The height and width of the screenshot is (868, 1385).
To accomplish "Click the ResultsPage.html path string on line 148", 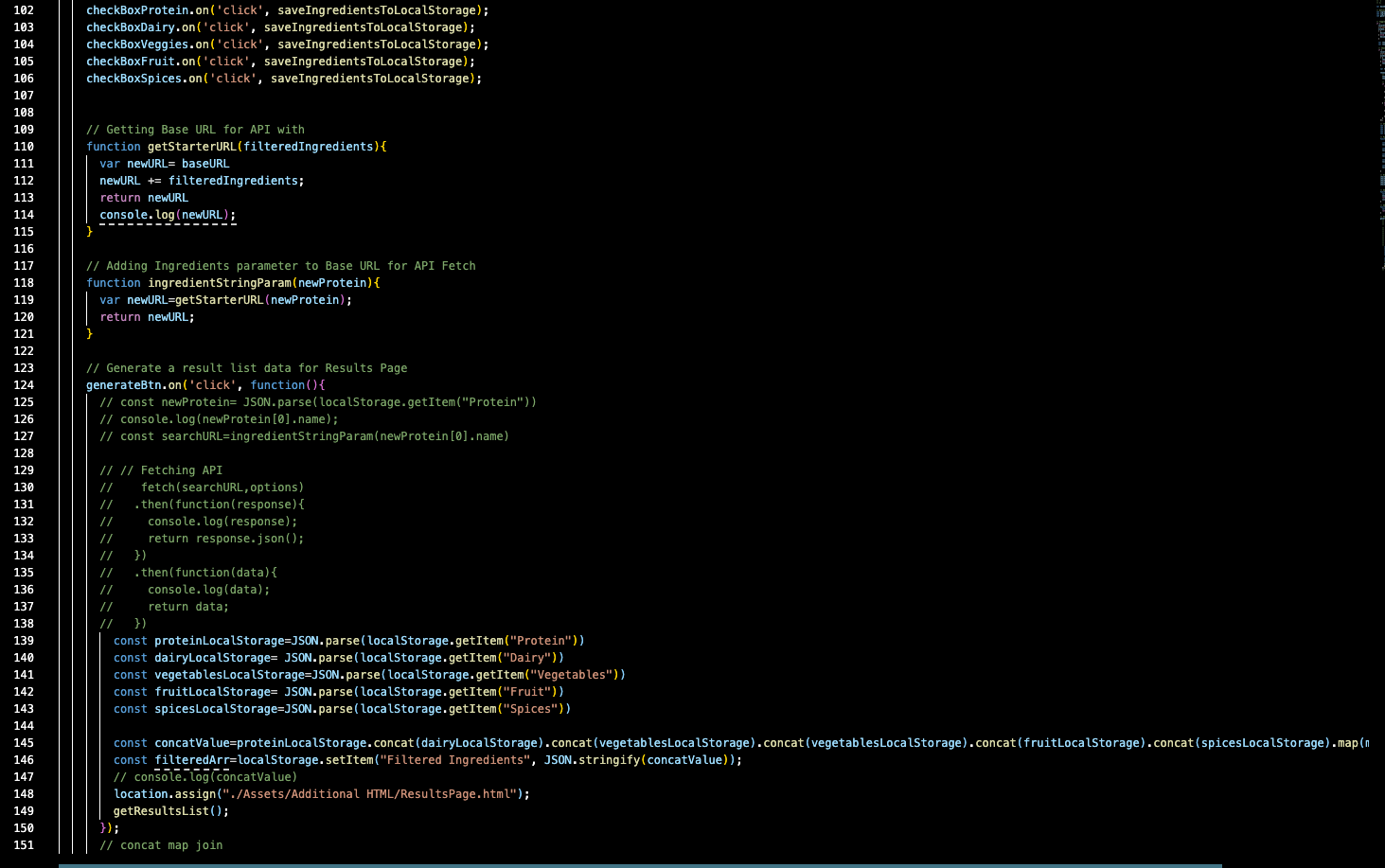I will click(x=370, y=793).
